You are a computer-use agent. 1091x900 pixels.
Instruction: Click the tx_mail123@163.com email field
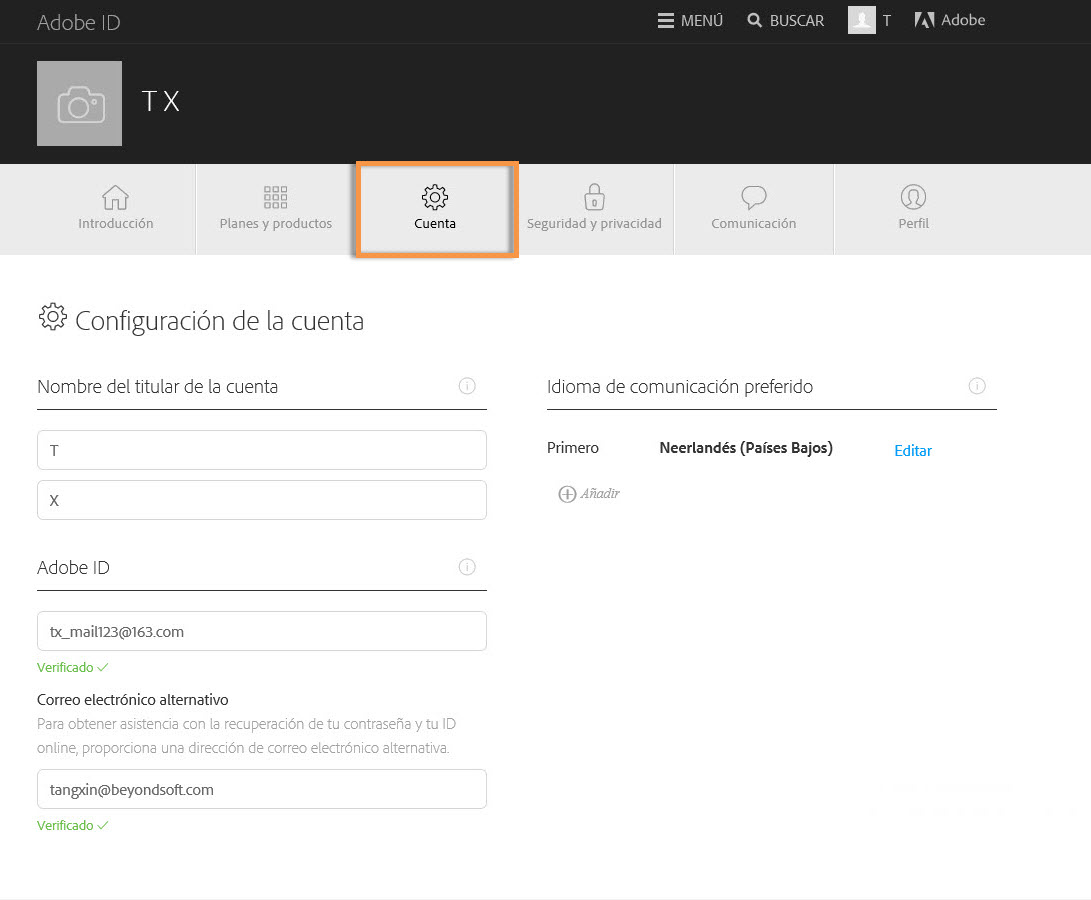(262, 631)
